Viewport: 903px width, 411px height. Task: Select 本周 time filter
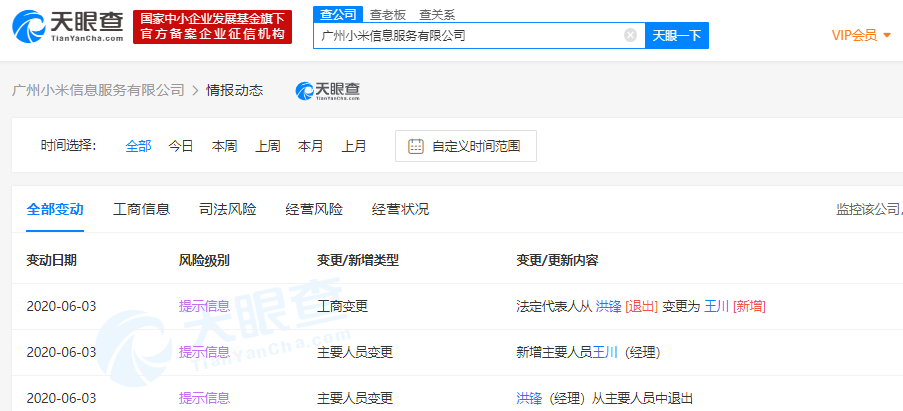point(224,146)
